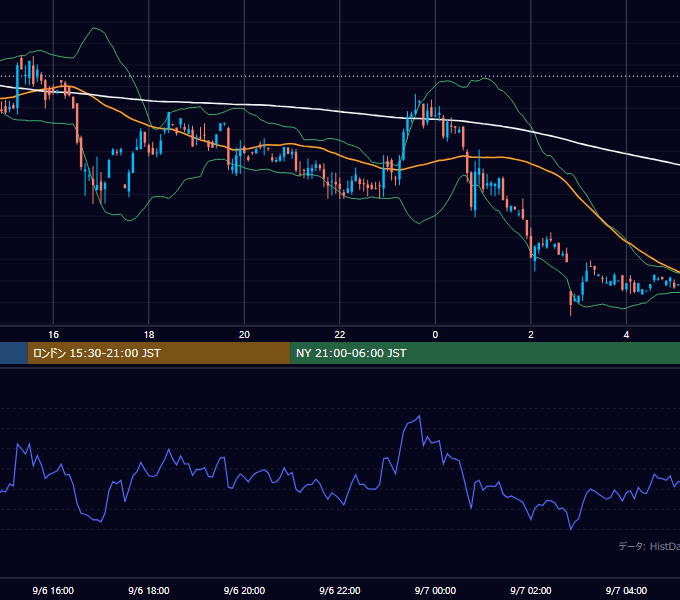The image size is (680, 600).
Task: Click the 2 hour axis label
Action: 531,335
